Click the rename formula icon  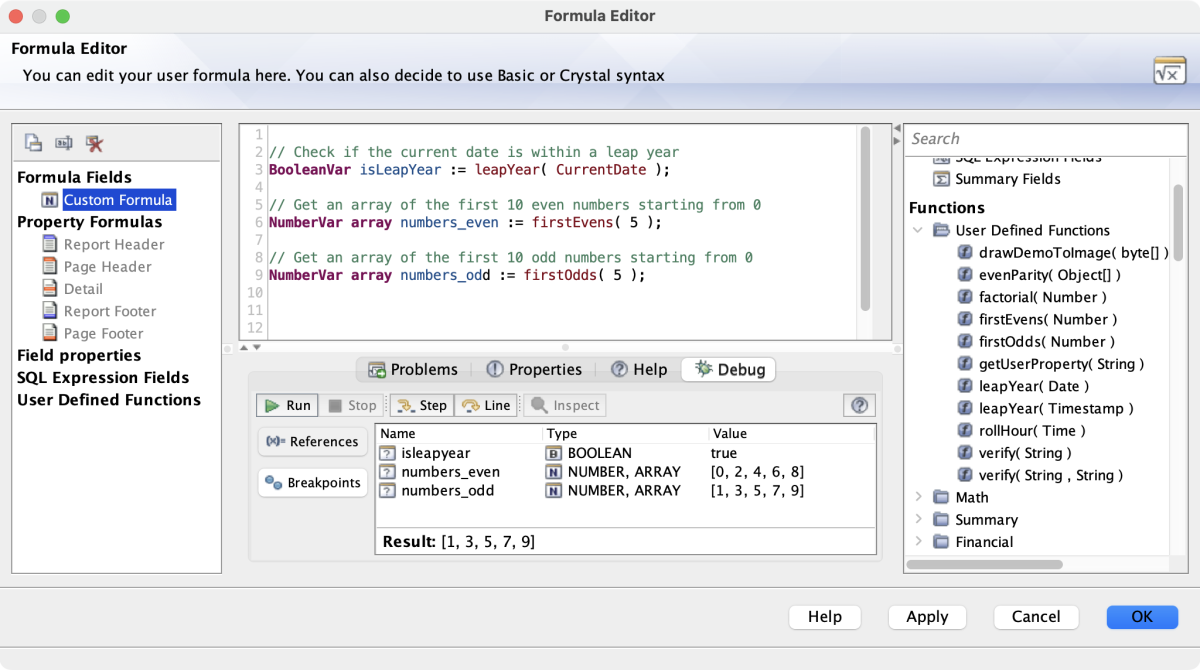[62, 142]
